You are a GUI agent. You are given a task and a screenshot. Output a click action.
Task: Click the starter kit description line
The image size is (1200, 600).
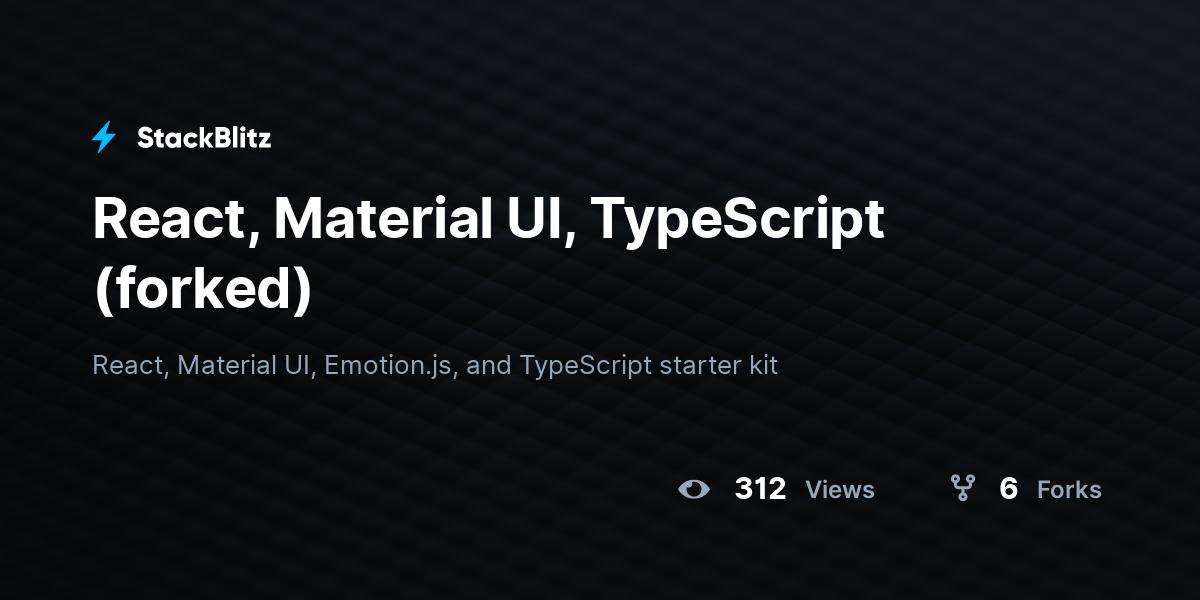click(435, 366)
